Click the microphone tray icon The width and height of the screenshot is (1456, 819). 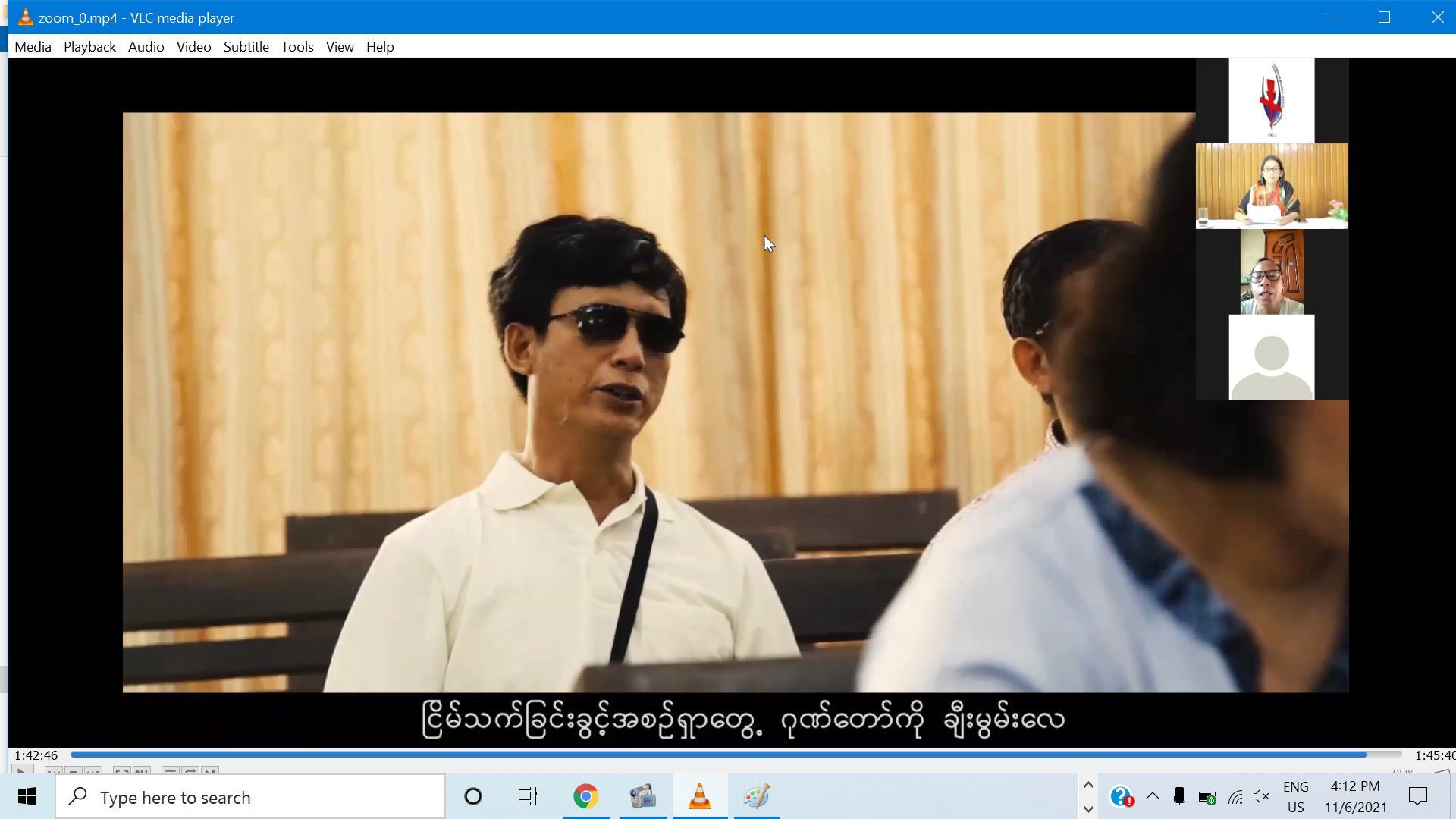pos(1178,797)
